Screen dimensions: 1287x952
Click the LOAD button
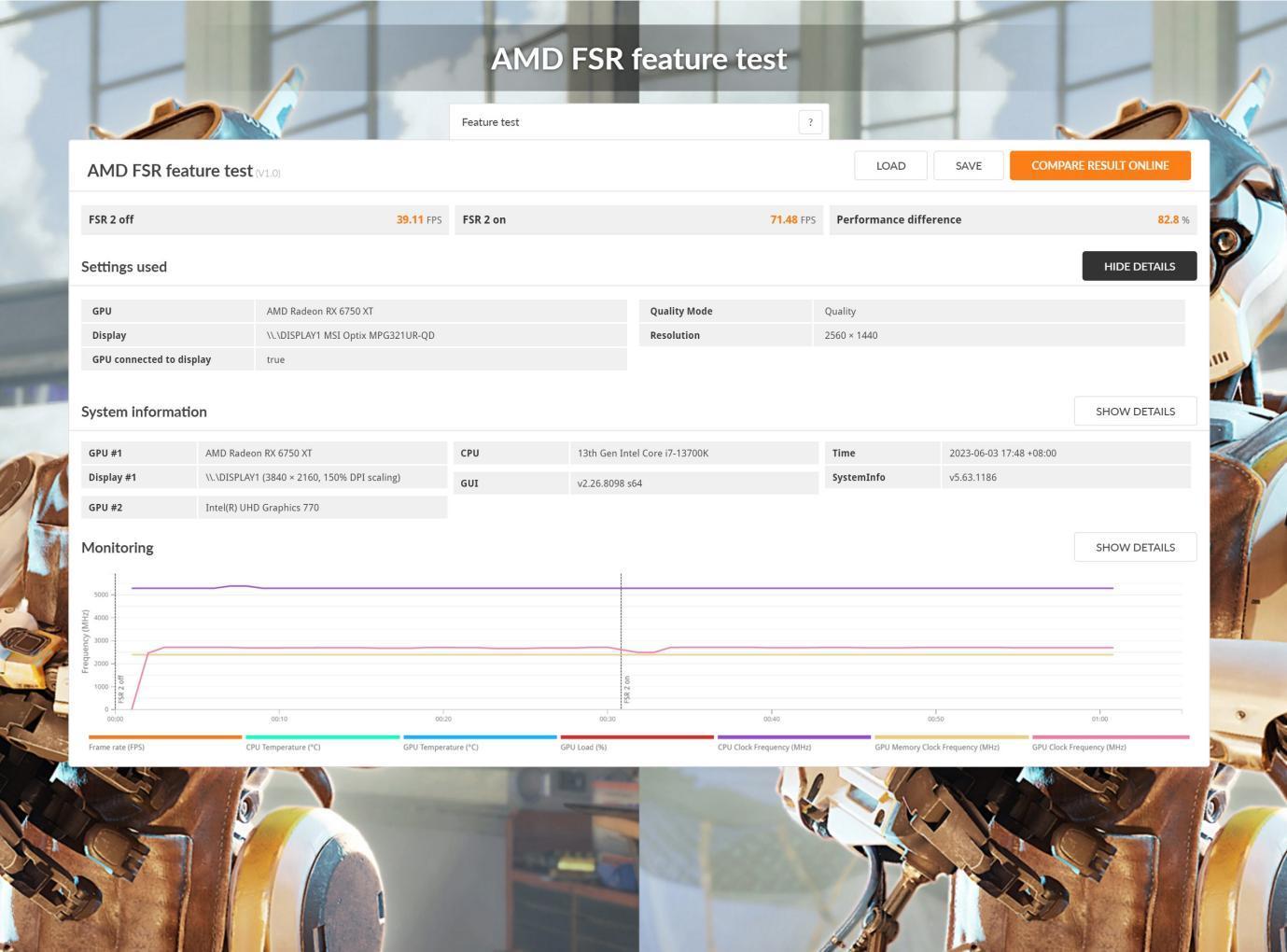(x=890, y=165)
